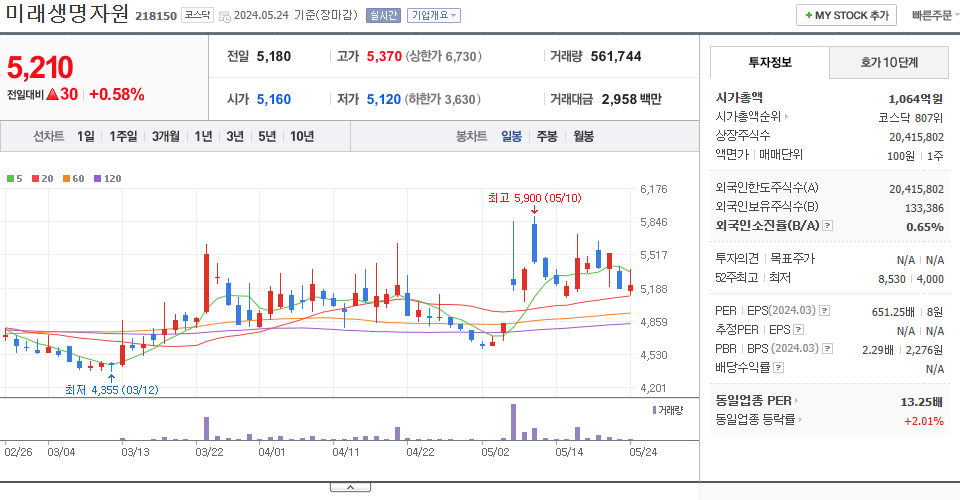Click the 외국인보유주식수 value 133,386
The image size is (960, 500).
coord(924,208)
